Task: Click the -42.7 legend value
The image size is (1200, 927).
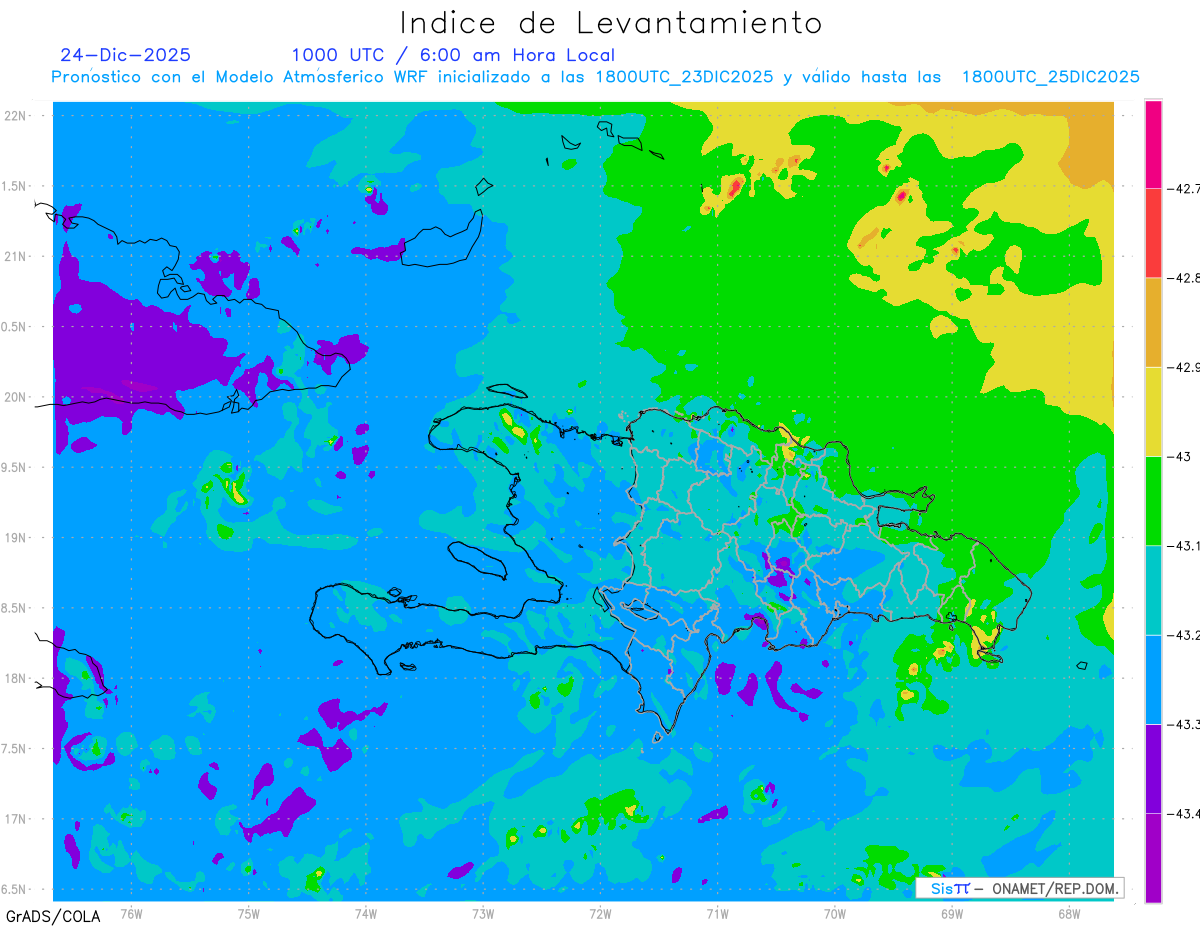Action: (1183, 188)
